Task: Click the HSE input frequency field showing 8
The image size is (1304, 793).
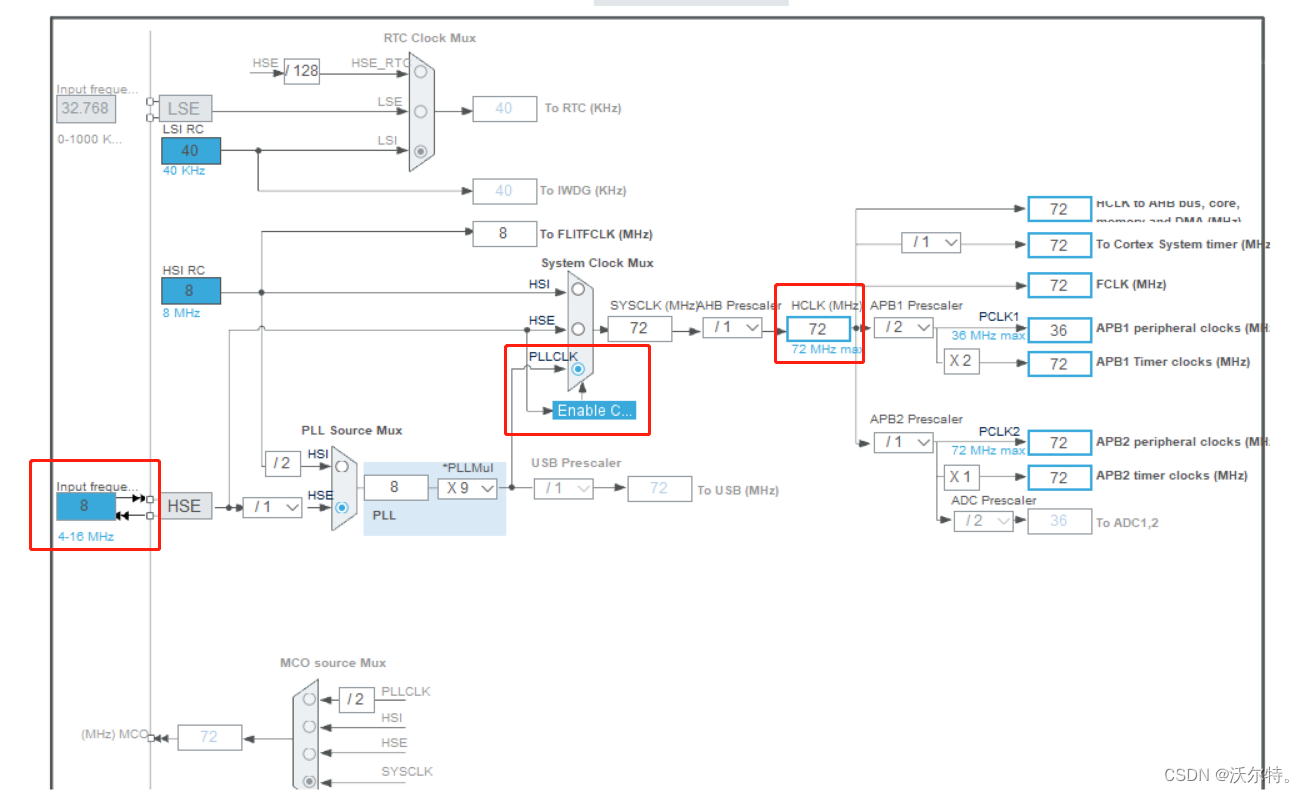Action: tap(85, 506)
